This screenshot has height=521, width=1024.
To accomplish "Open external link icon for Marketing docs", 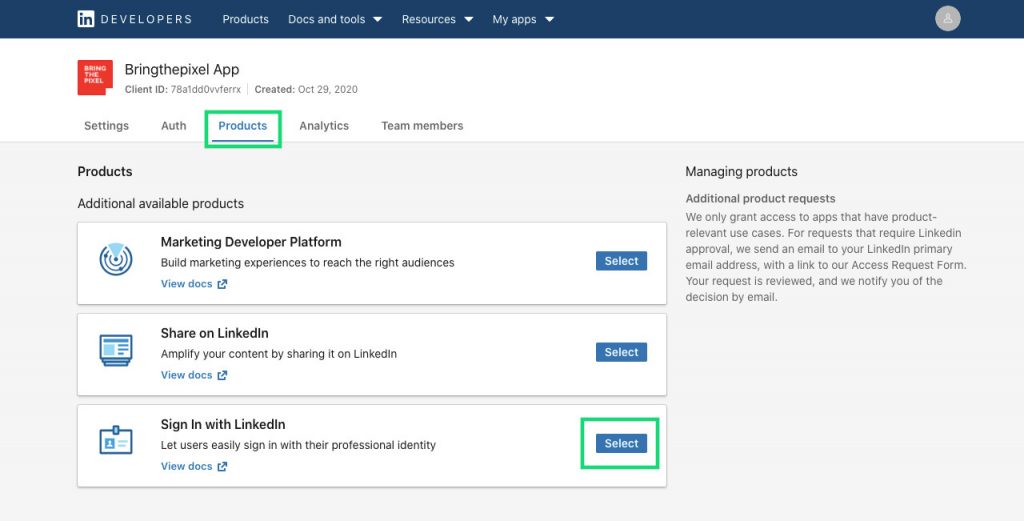I will [222, 284].
